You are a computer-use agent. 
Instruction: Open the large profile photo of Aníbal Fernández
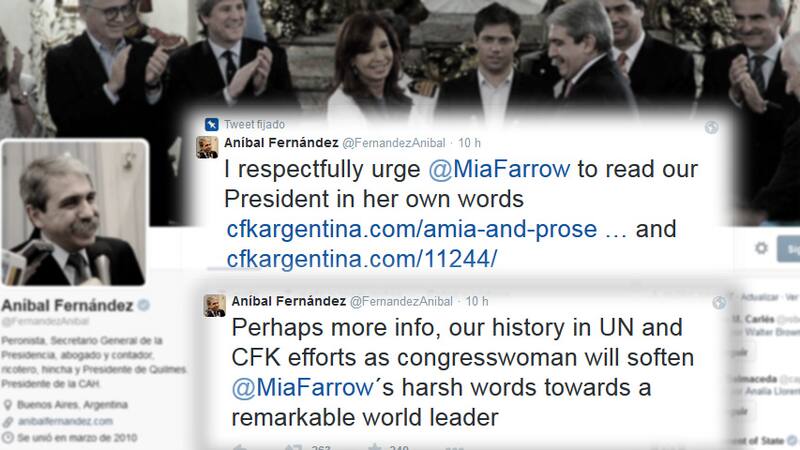[x=75, y=213]
